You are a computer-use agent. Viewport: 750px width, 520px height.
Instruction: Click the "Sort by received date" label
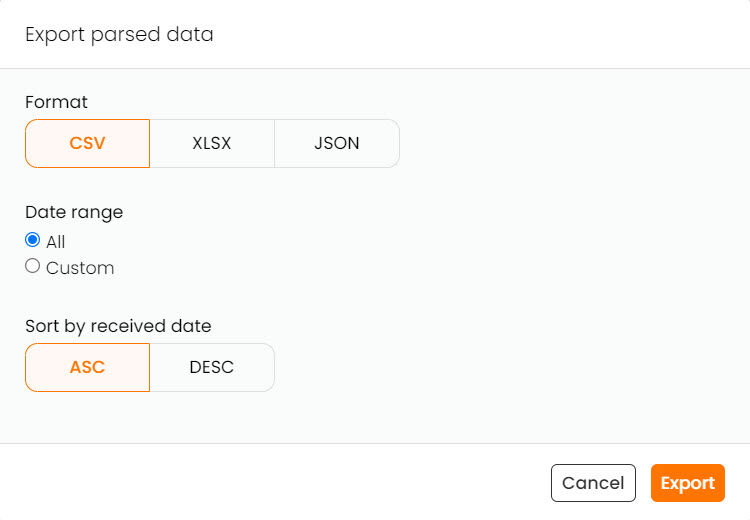[118, 326]
